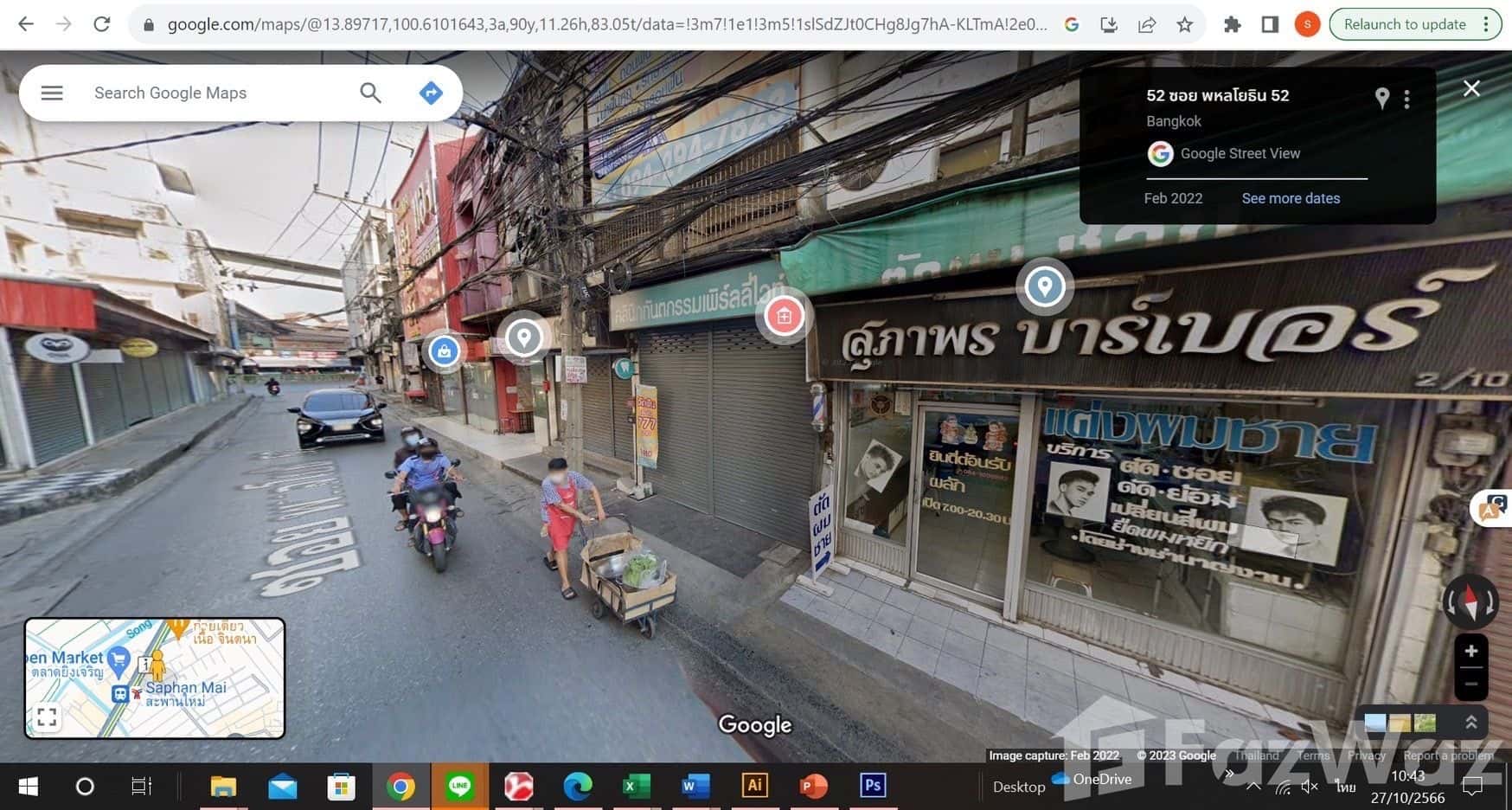Zoom out with the minus button
This screenshot has height=810, width=1512.
pyautogui.click(x=1470, y=684)
